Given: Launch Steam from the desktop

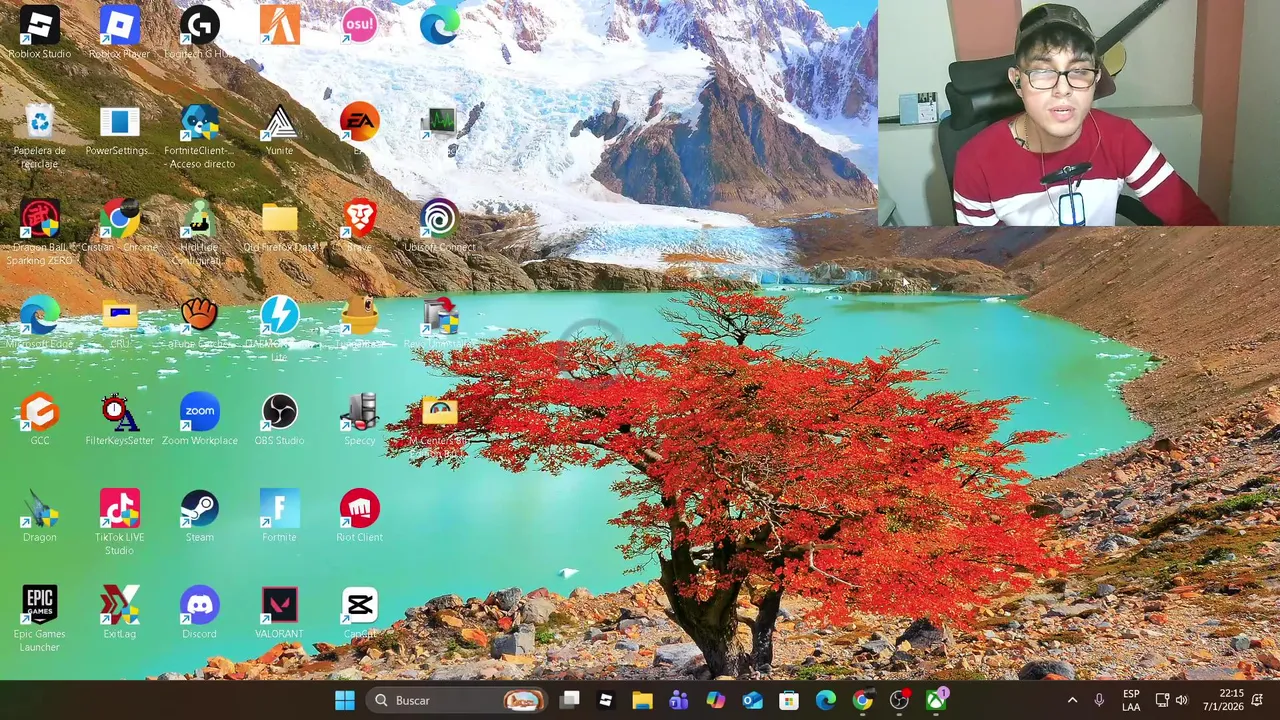Looking at the screenshot, I should click(x=199, y=510).
